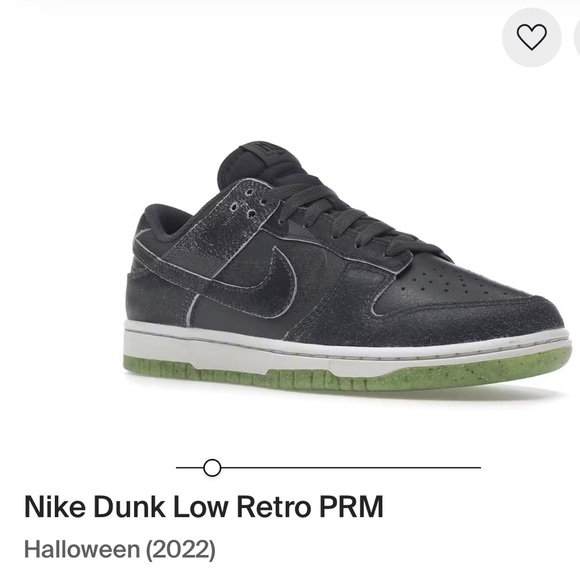Click the image slider's circular handle
Image resolution: width=580 pixels, height=580 pixels.
click(x=212, y=468)
